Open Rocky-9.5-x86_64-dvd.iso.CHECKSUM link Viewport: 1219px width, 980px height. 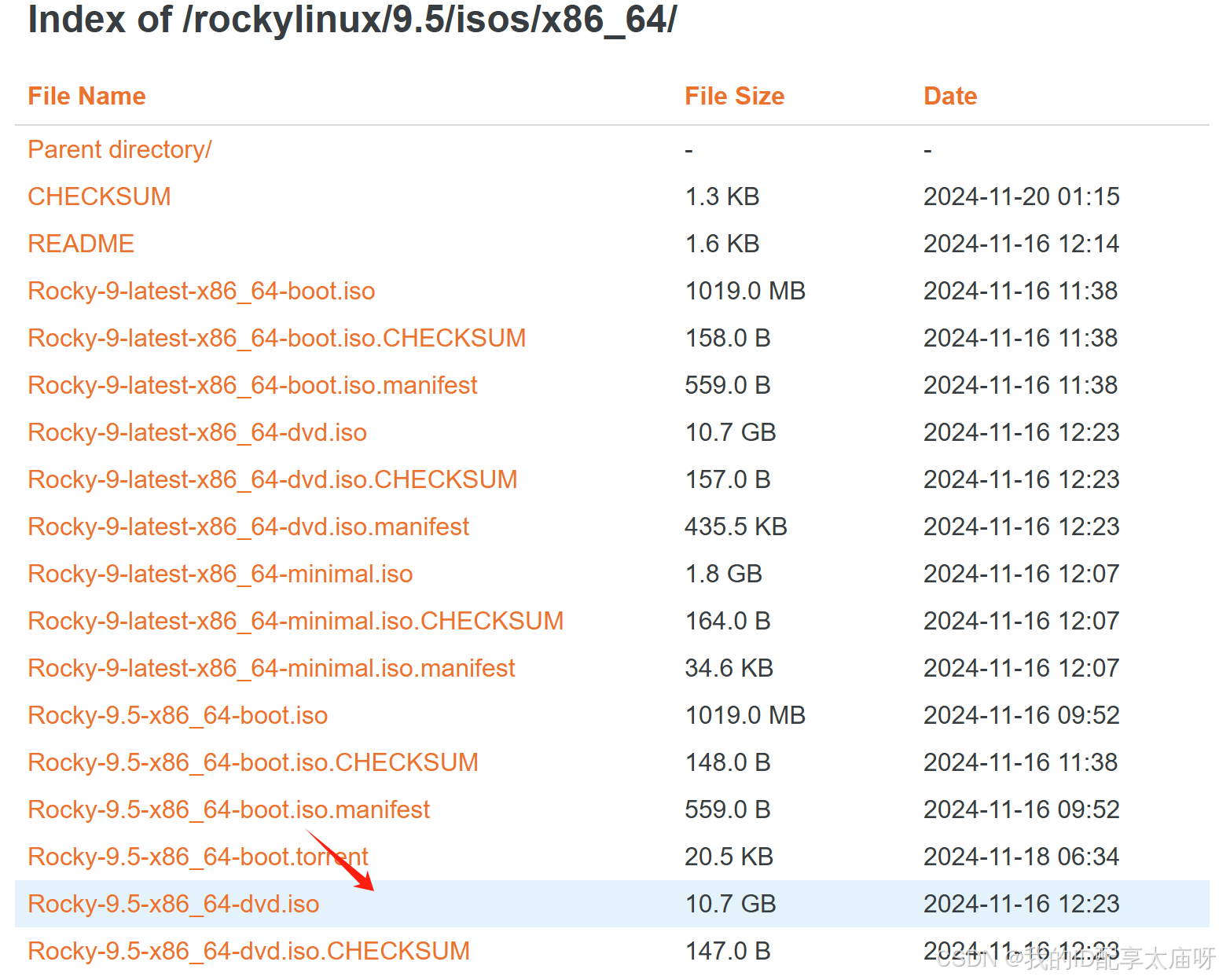coord(249,951)
